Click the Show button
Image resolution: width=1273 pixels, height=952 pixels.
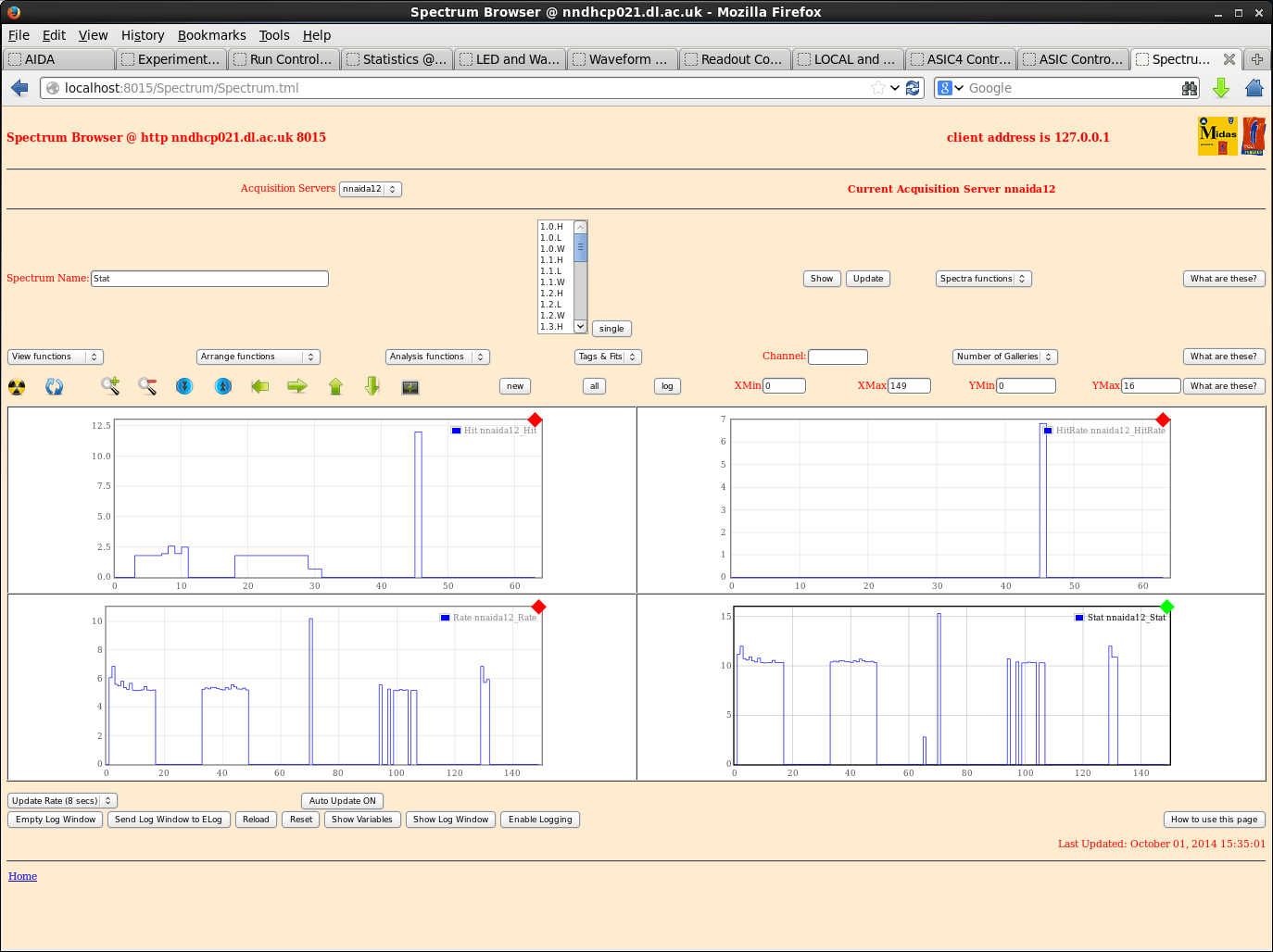click(x=822, y=279)
